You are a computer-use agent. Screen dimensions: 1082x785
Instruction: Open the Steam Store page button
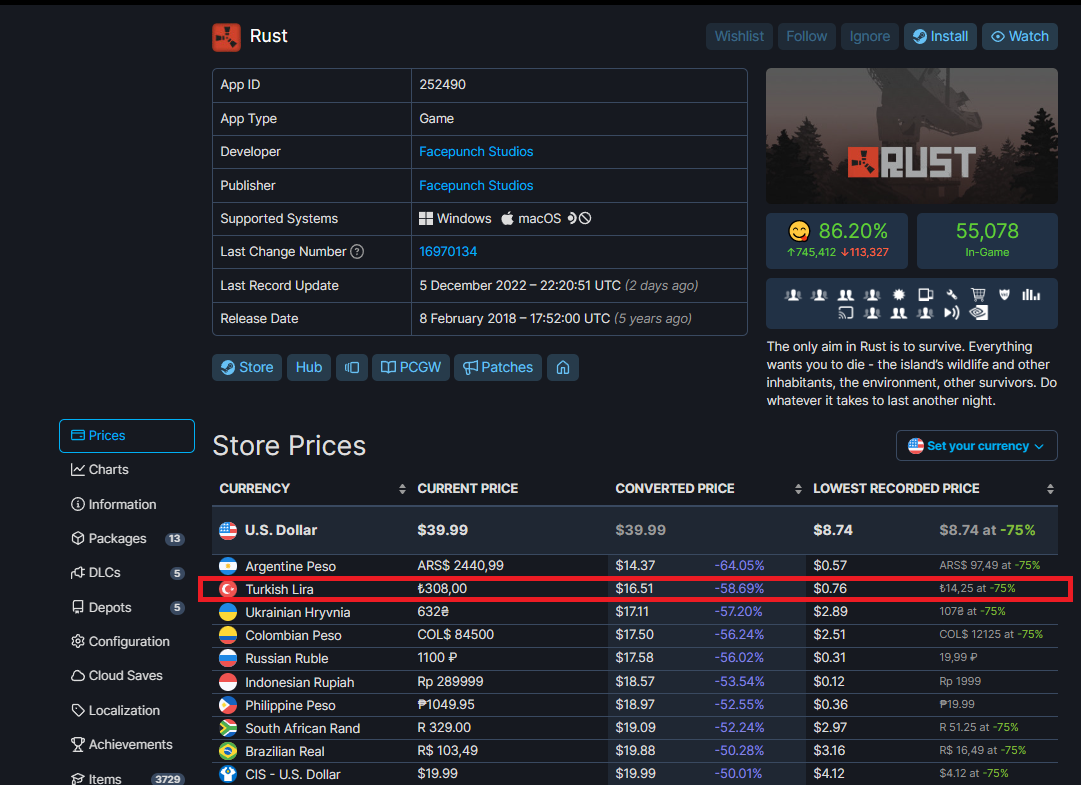point(247,367)
